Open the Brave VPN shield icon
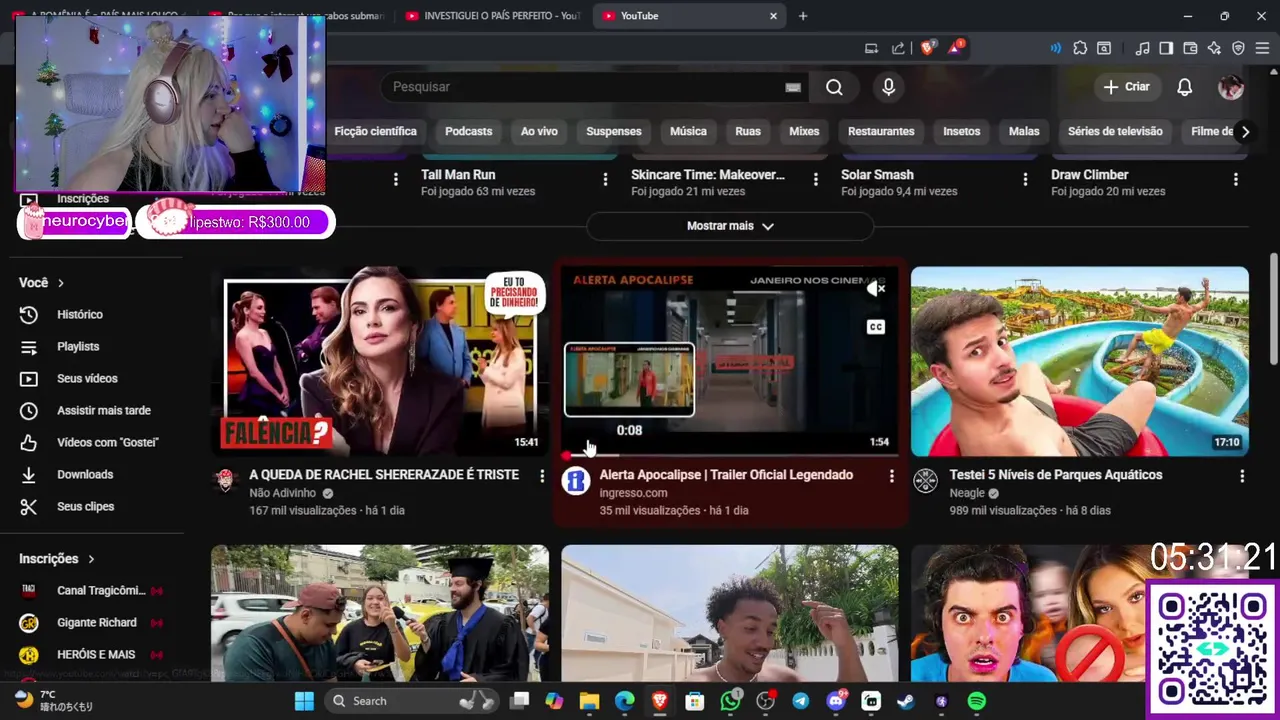1280x720 pixels. coord(1238,48)
